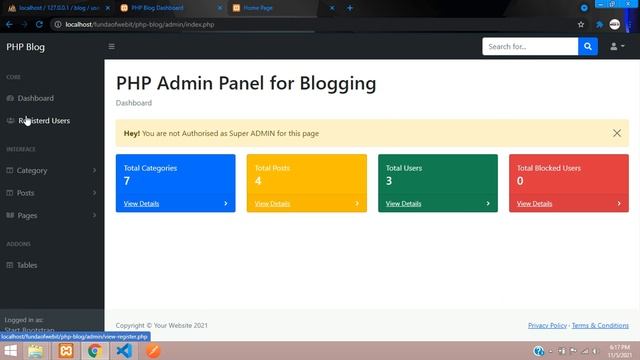The image size is (640, 360).
Task: Click the Dashboard breadcrumb text
Action: pos(133,103)
